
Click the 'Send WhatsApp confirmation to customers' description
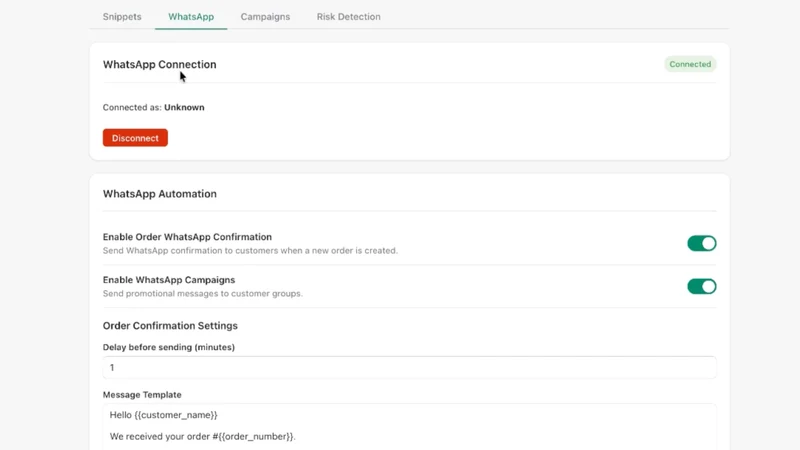click(x=250, y=251)
